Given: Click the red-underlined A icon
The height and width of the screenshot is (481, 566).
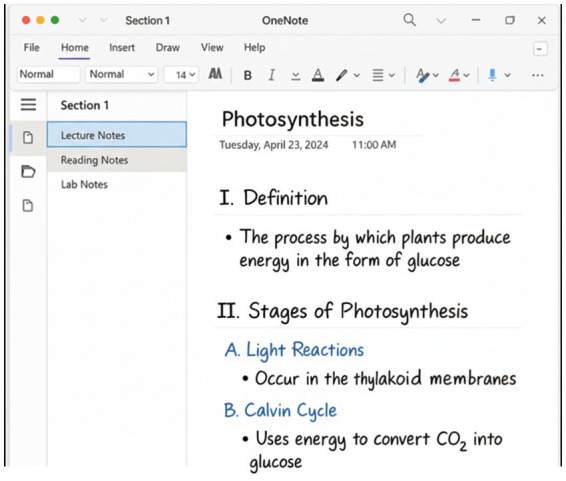Looking at the screenshot, I should coord(454,75).
